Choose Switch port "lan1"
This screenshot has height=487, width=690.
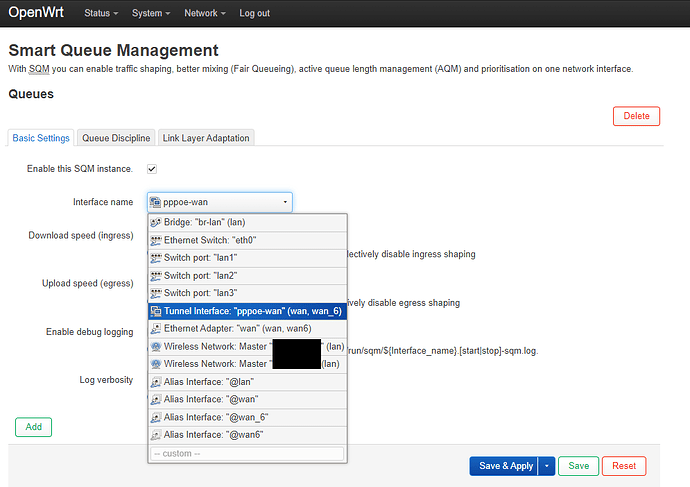(248, 258)
